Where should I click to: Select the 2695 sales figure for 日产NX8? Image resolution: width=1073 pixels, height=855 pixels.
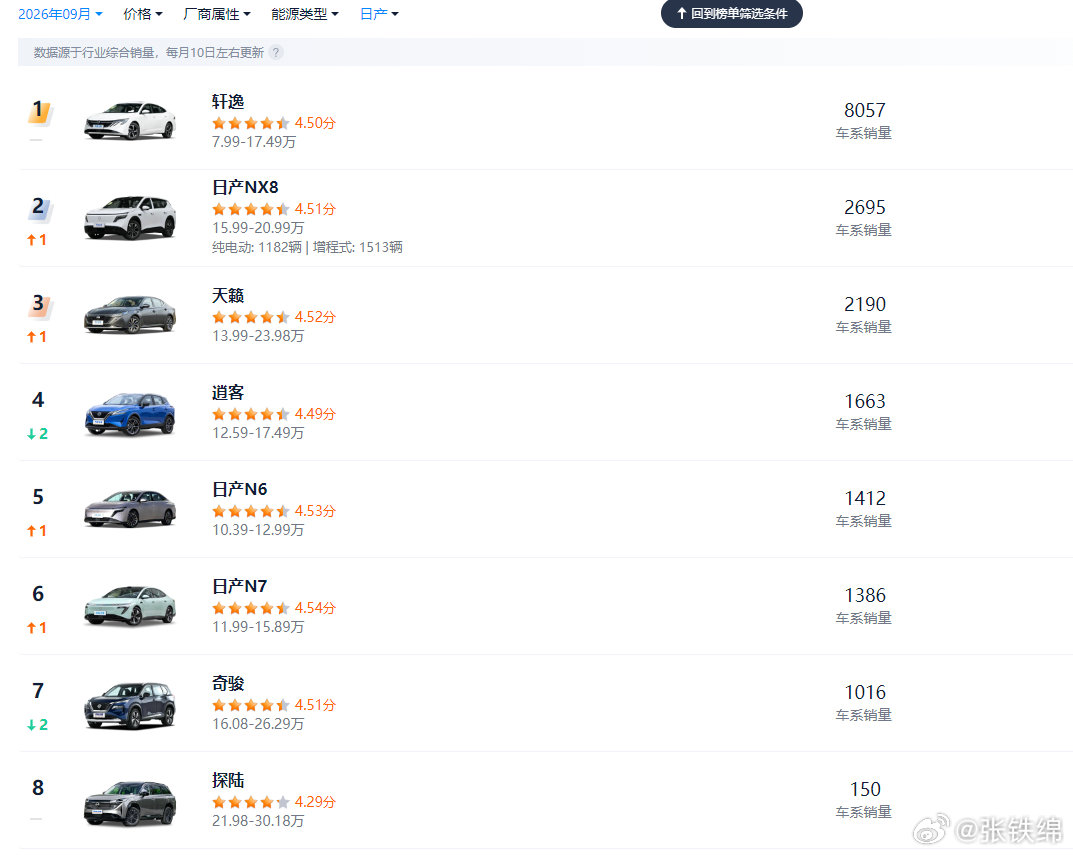point(864,207)
